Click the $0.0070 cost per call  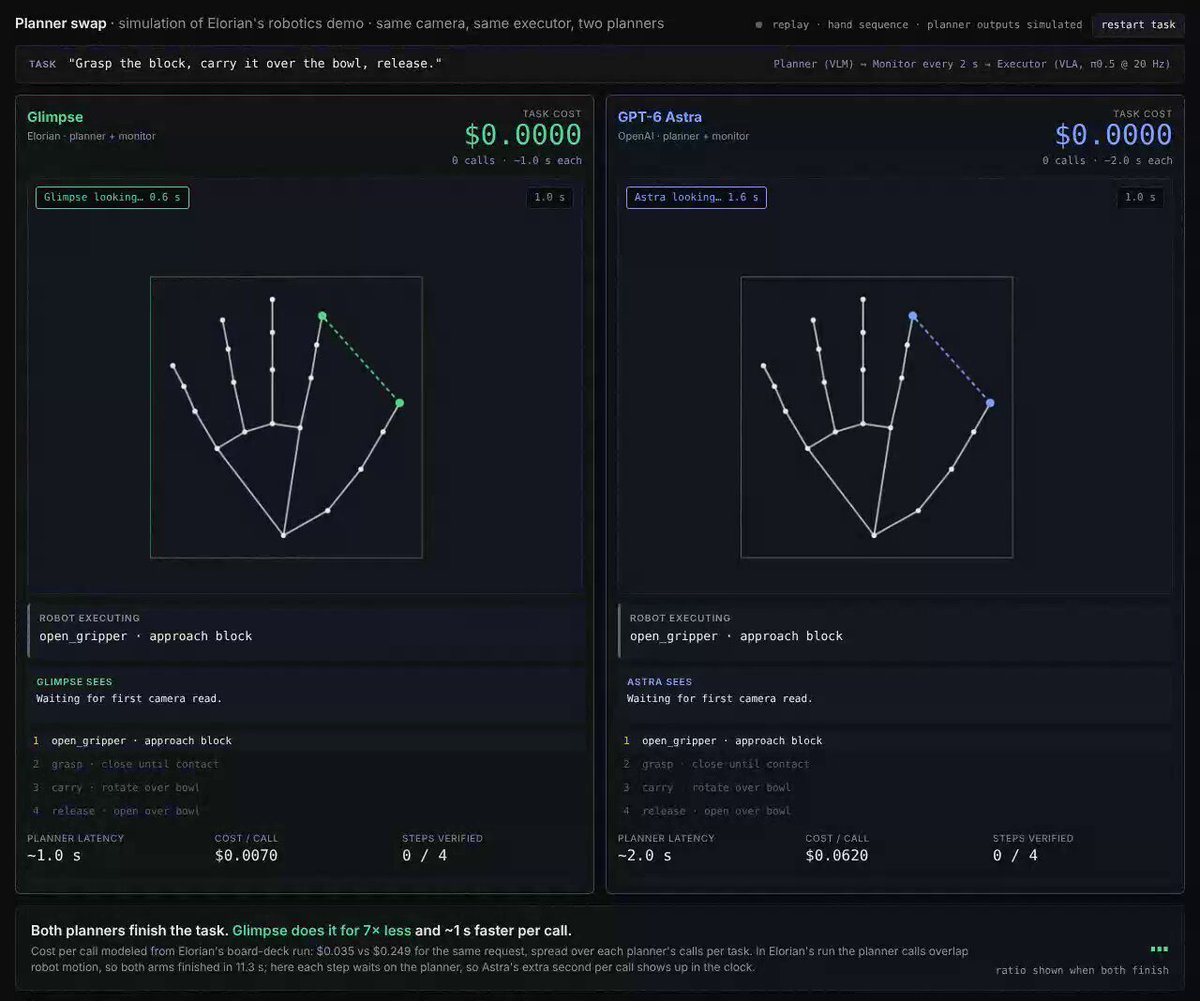click(x=246, y=855)
